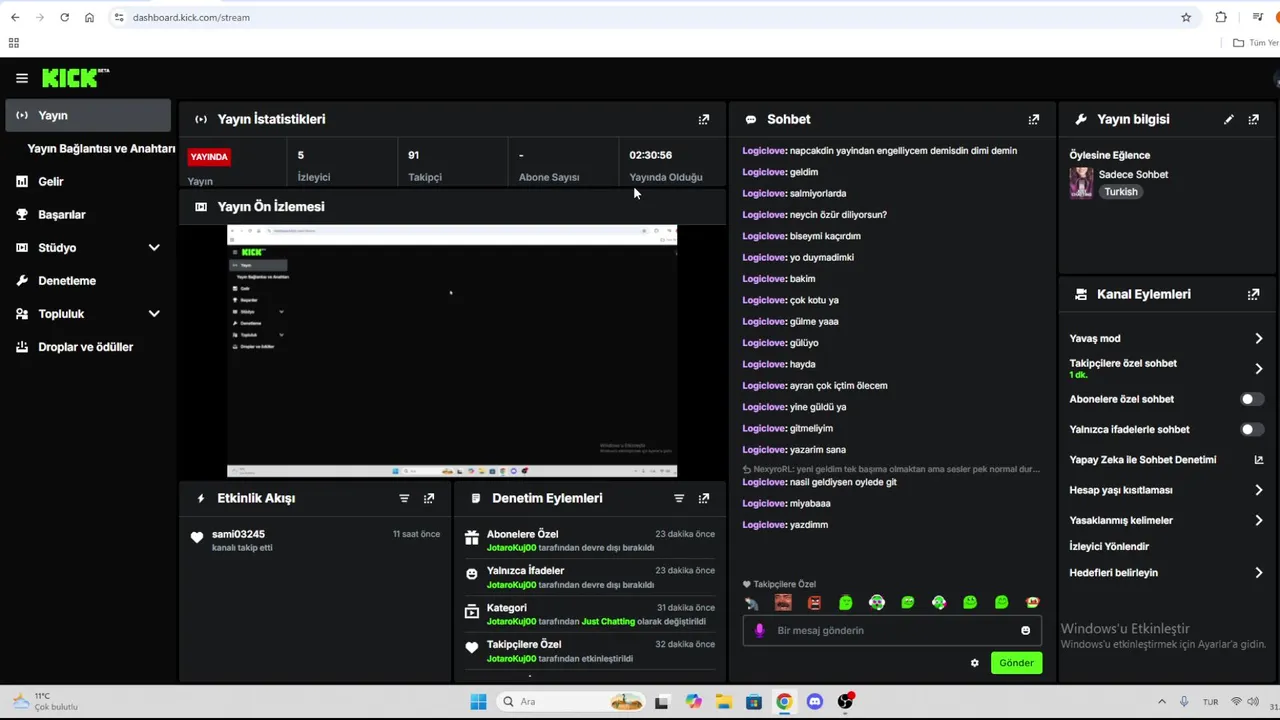Click the 'Öylesine Eğlence' stream title
The width and height of the screenshot is (1280, 720).
click(x=1110, y=155)
